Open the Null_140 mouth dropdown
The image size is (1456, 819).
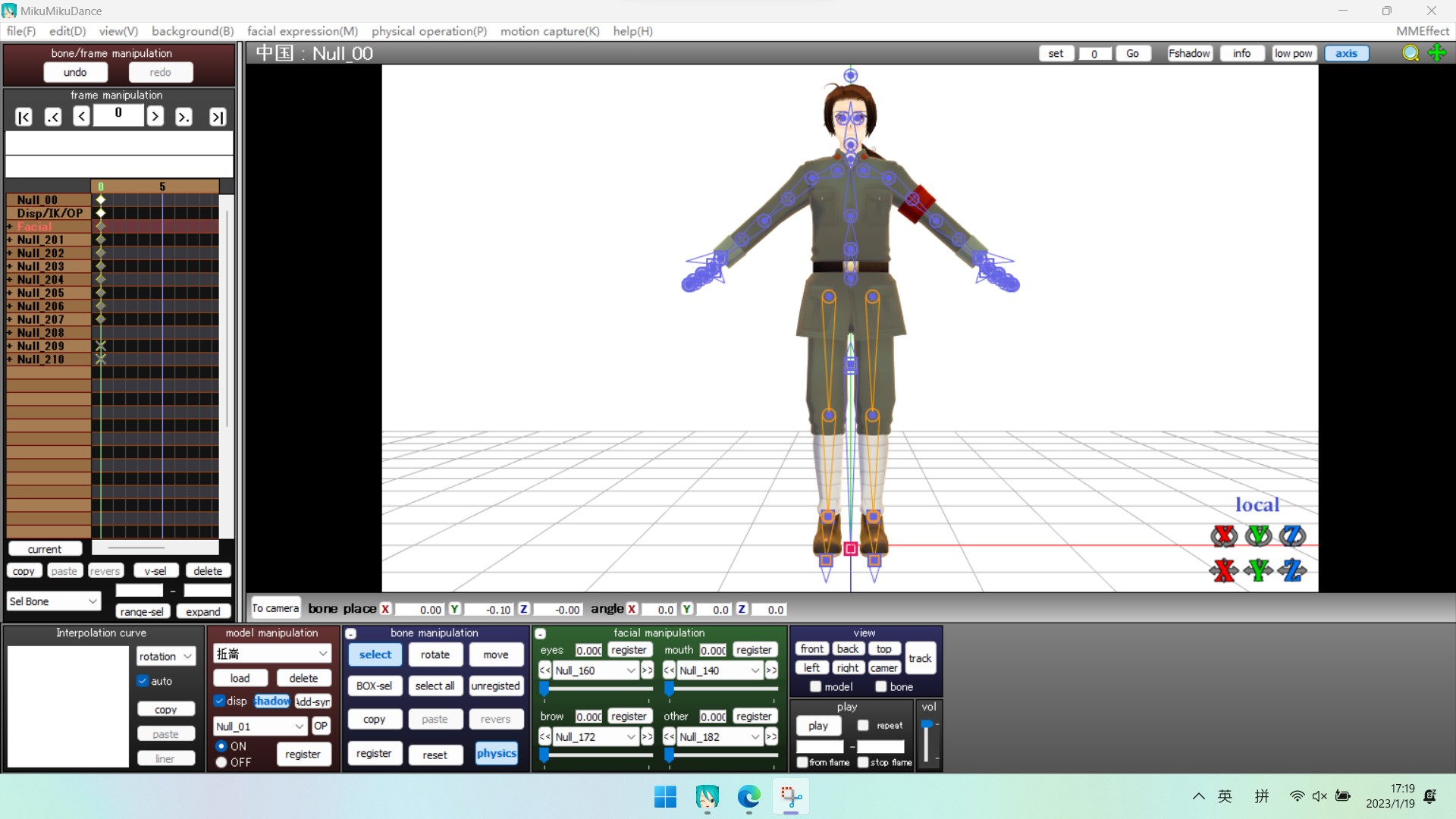[720, 670]
